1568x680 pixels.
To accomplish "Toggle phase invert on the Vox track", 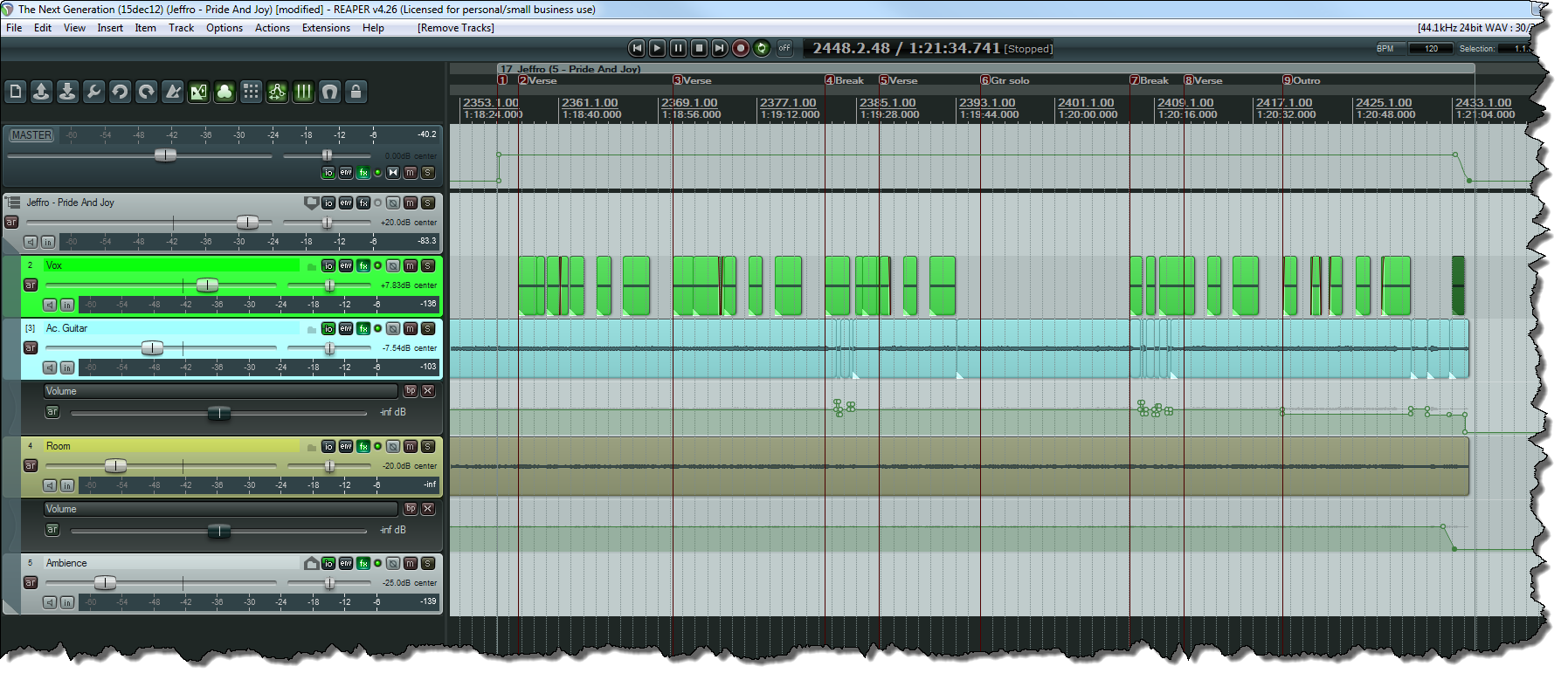I will (393, 265).
